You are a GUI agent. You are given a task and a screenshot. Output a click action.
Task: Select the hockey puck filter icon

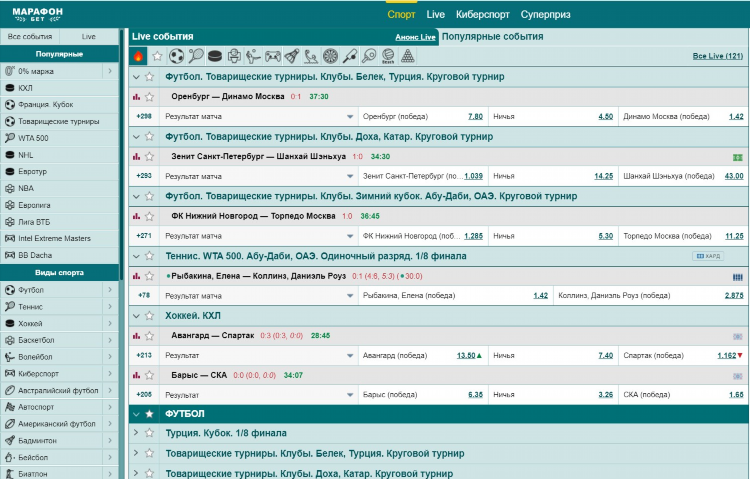[x=215, y=56]
